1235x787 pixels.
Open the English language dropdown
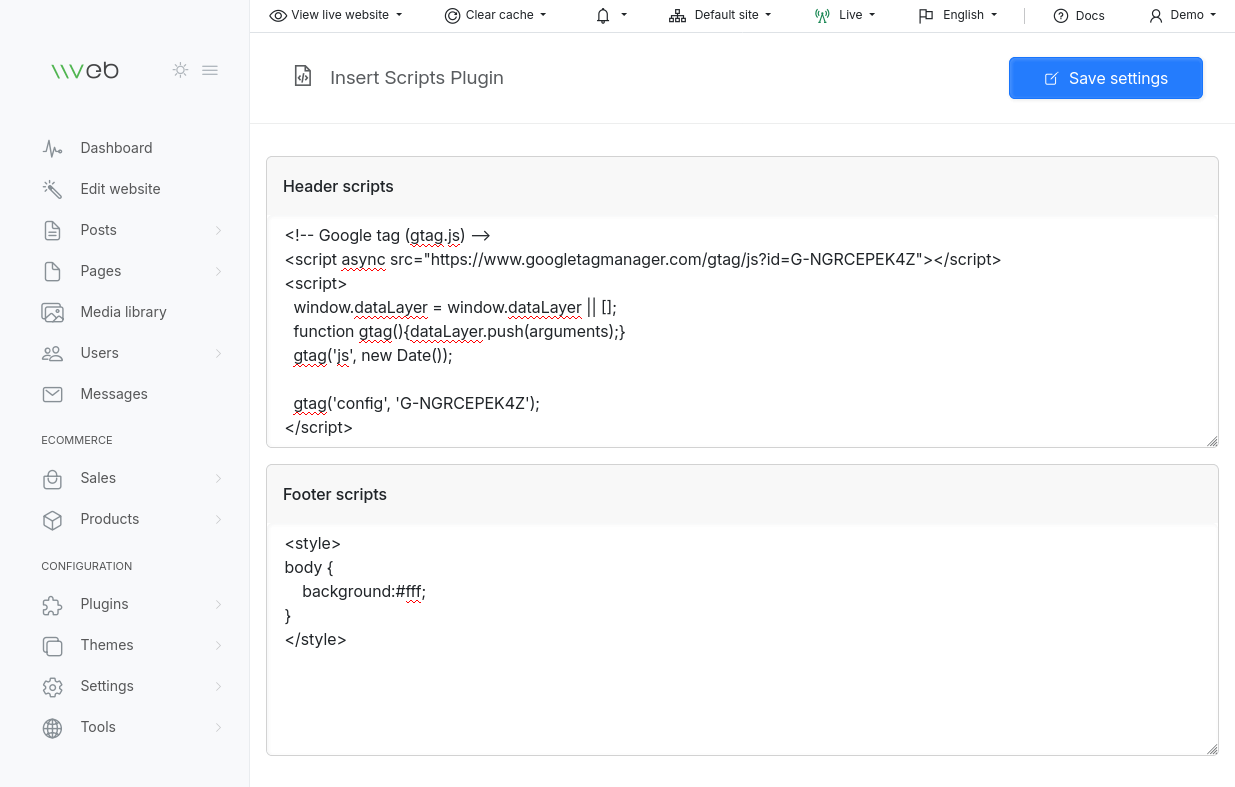(958, 15)
